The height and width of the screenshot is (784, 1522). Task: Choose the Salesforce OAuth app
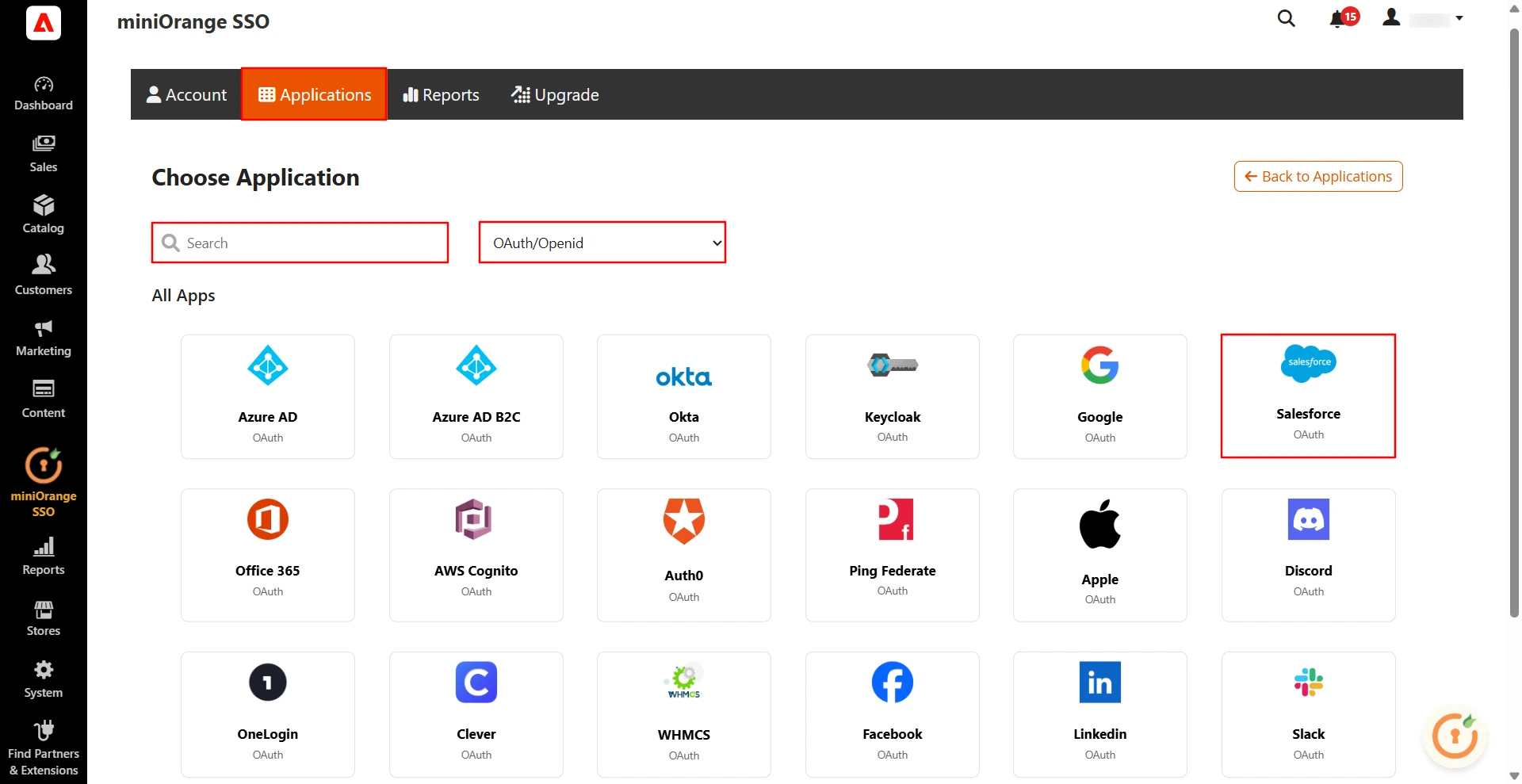coord(1308,396)
